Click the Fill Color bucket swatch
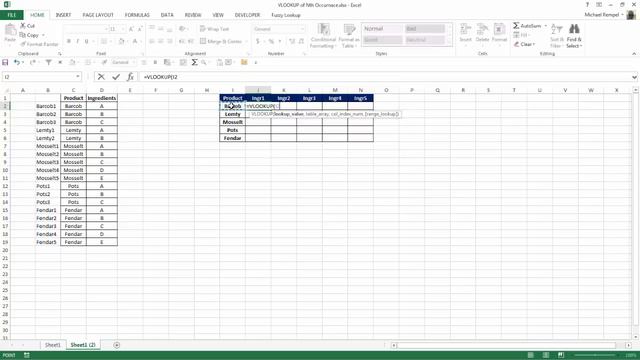This screenshot has width=640, height=360. 121,41
